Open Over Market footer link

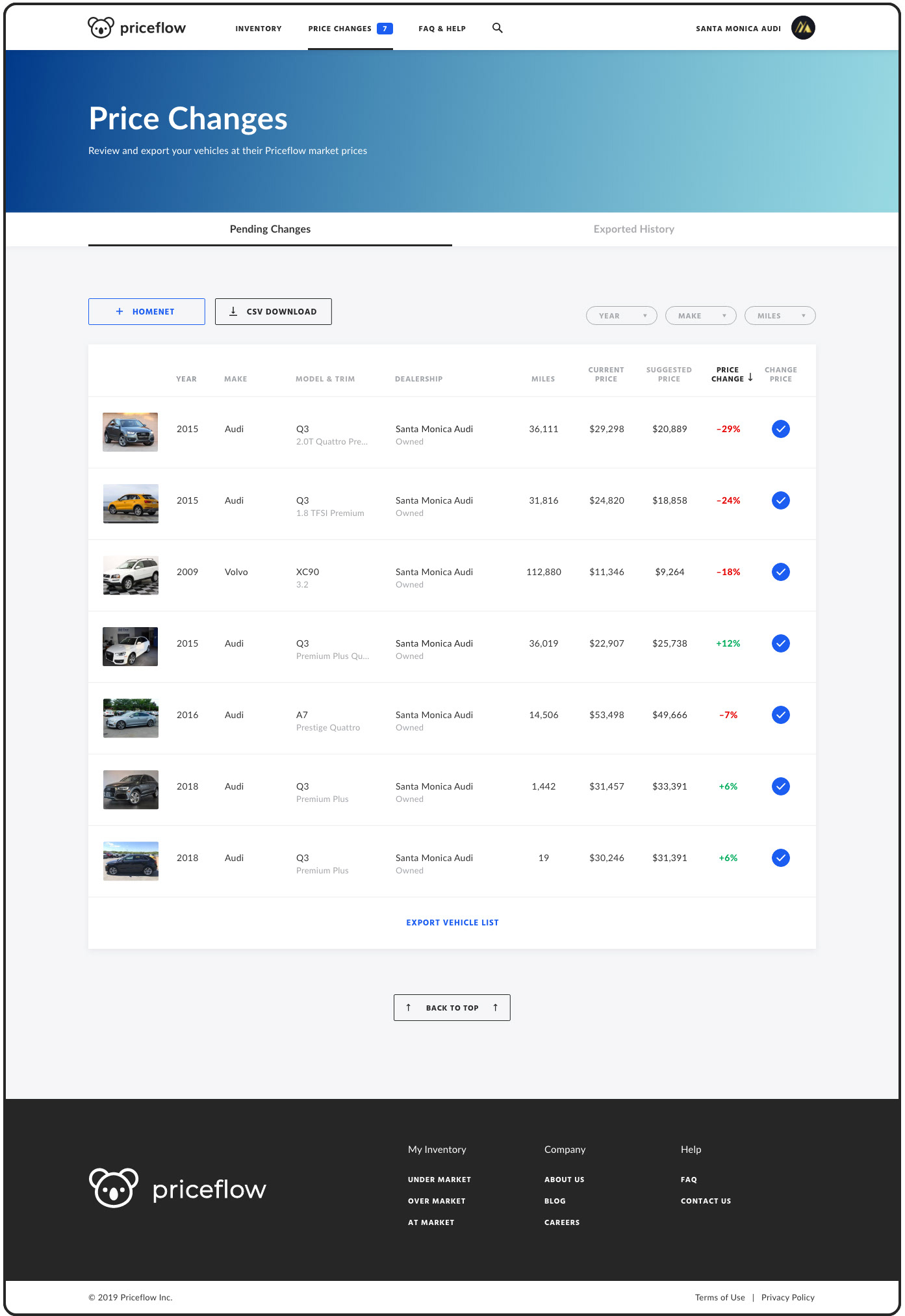437,1201
